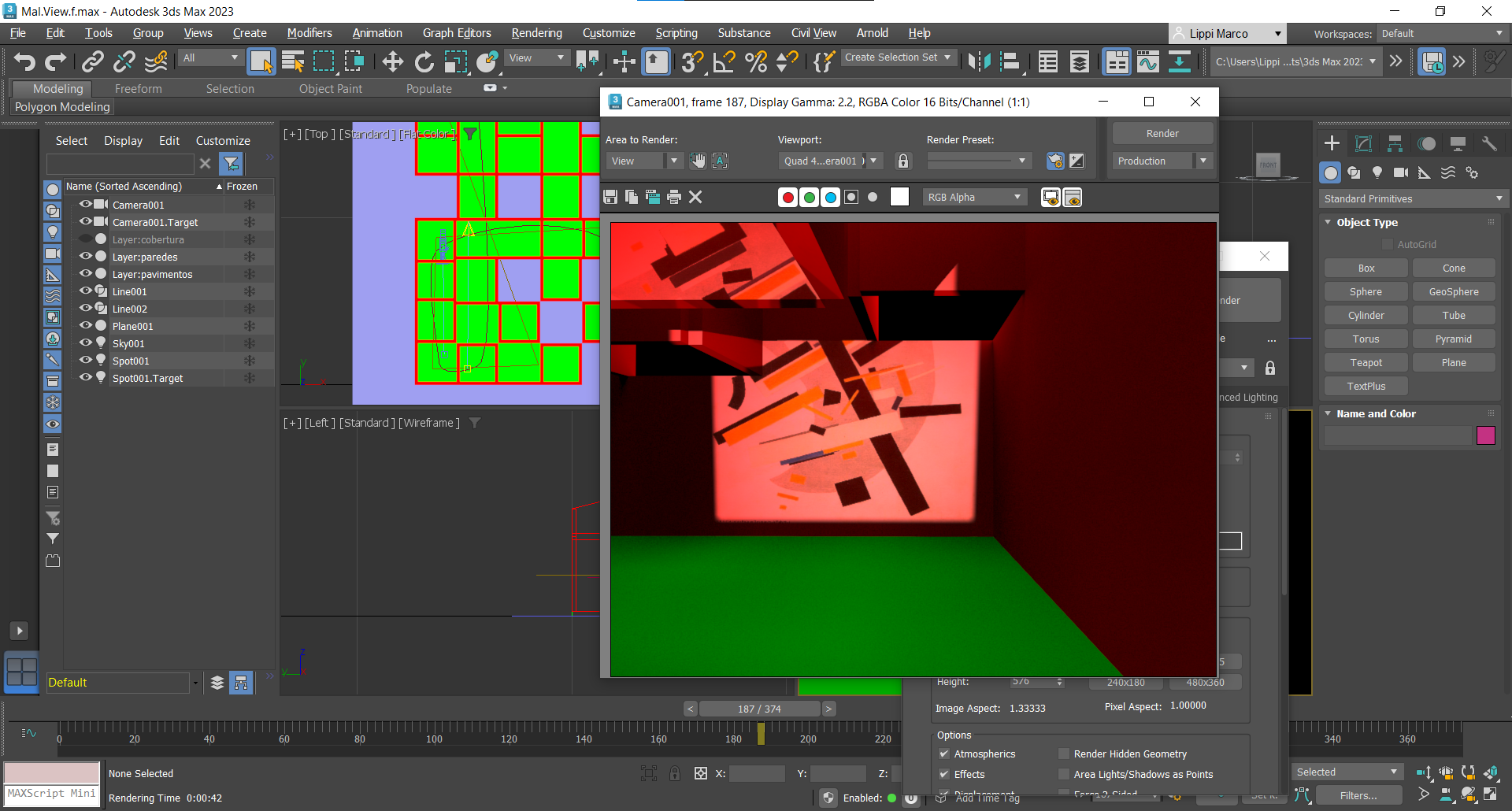The image size is (1512, 811).
Task: Save rendered image in frame window
Action: [610, 197]
